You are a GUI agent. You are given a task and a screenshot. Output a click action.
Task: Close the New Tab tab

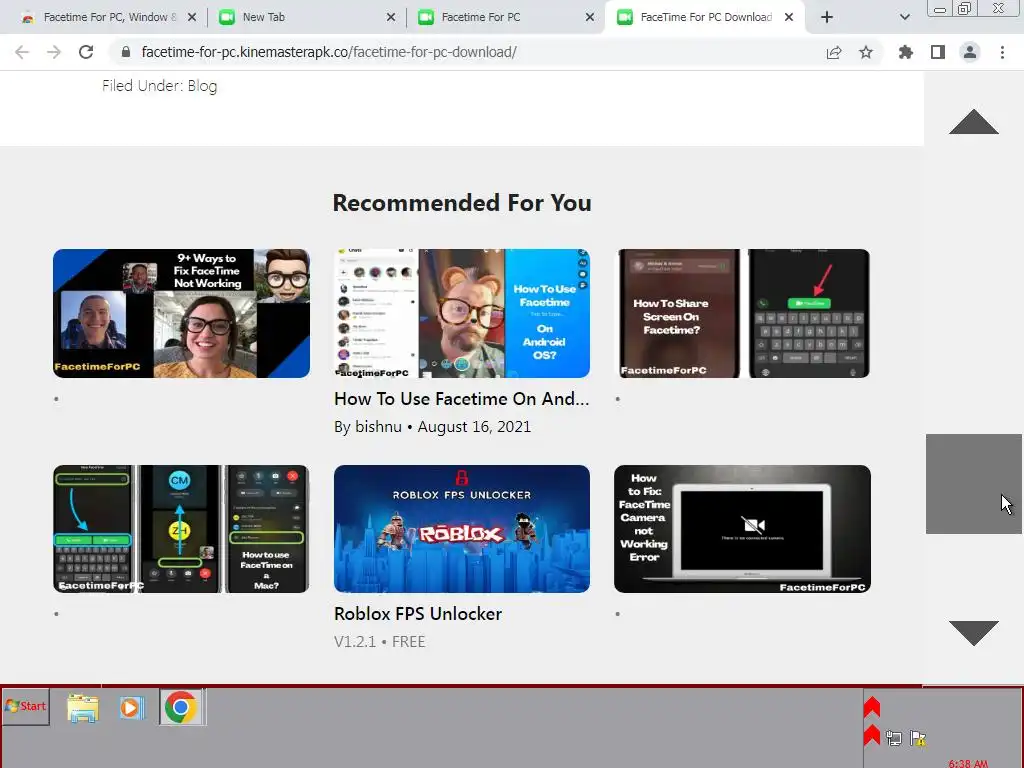pyautogui.click(x=391, y=18)
